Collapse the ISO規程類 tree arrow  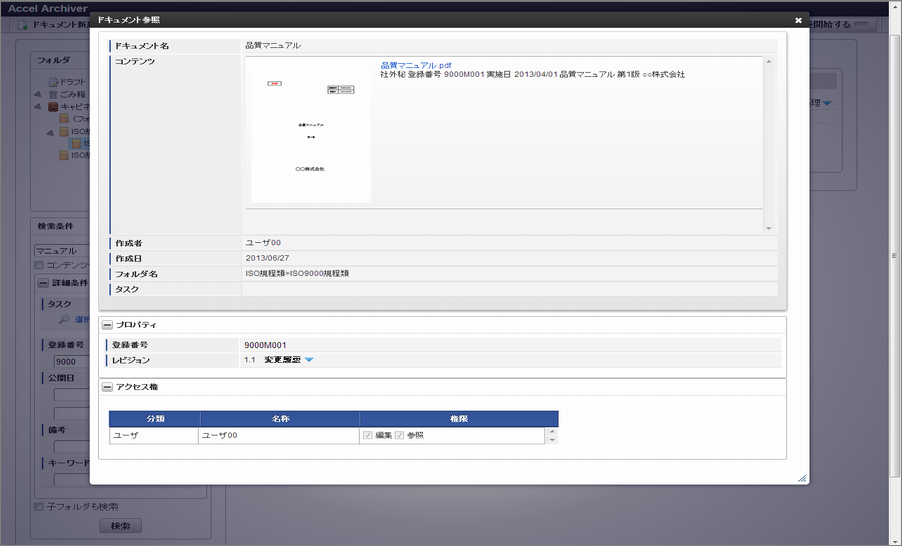49,132
